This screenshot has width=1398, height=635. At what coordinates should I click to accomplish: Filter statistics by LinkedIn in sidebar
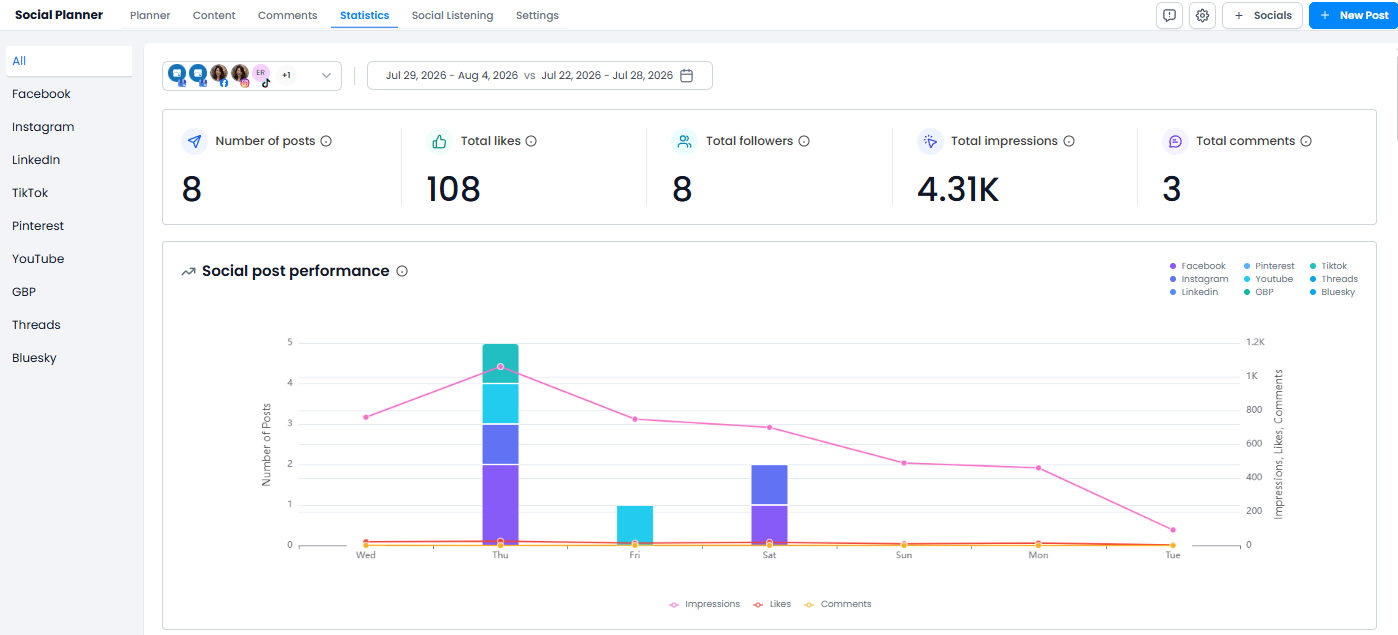(x=69, y=160)
